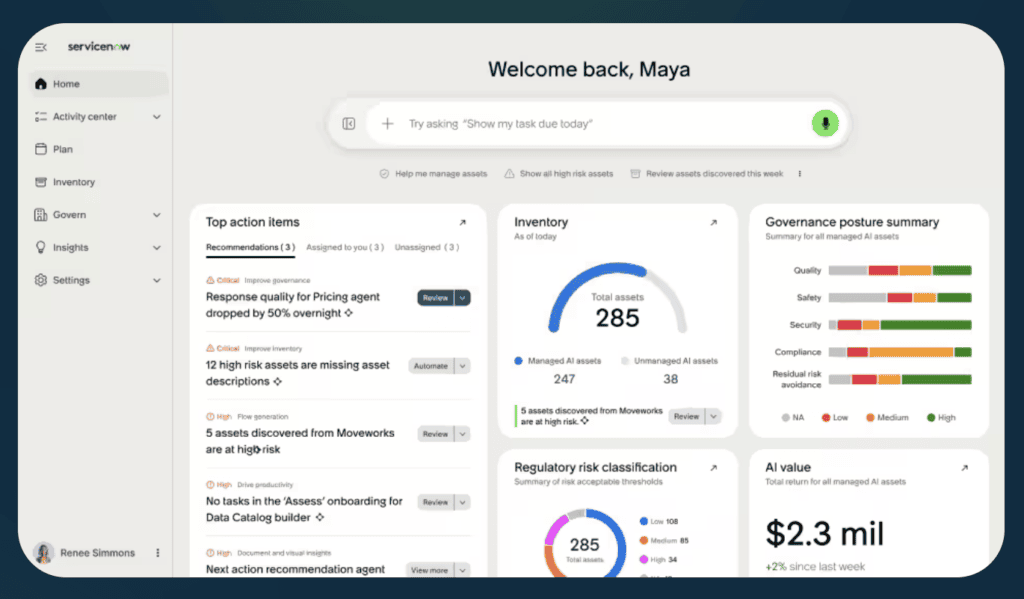Click the Managed AI assets count 247
The height and width of the screenshot is (599, 1024).
(x=564, y=379)
